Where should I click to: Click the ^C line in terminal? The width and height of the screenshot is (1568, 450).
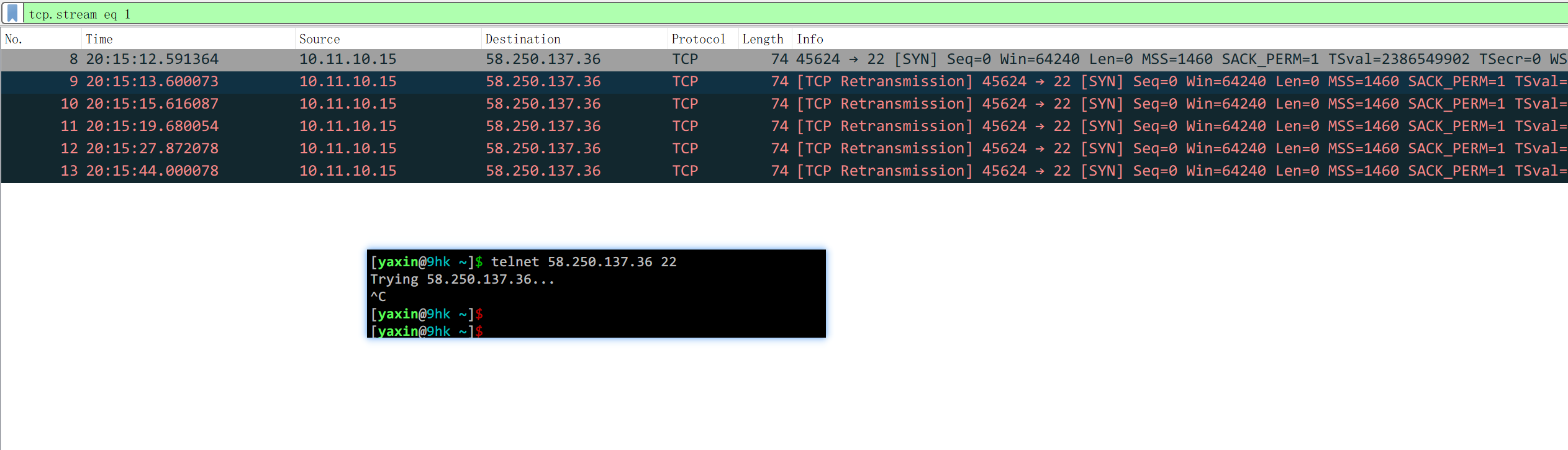click(378, 297)
